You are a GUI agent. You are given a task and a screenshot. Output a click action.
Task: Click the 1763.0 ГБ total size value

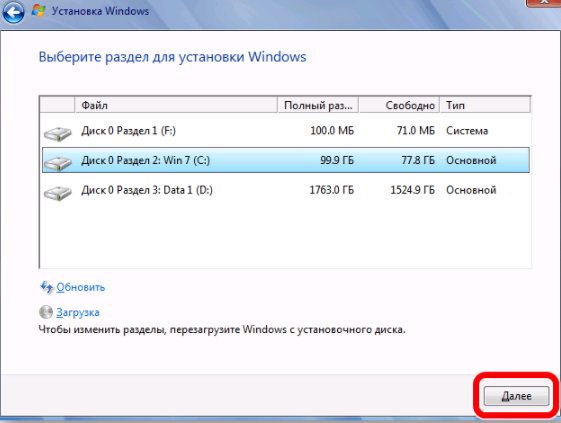tap(331, 190)
